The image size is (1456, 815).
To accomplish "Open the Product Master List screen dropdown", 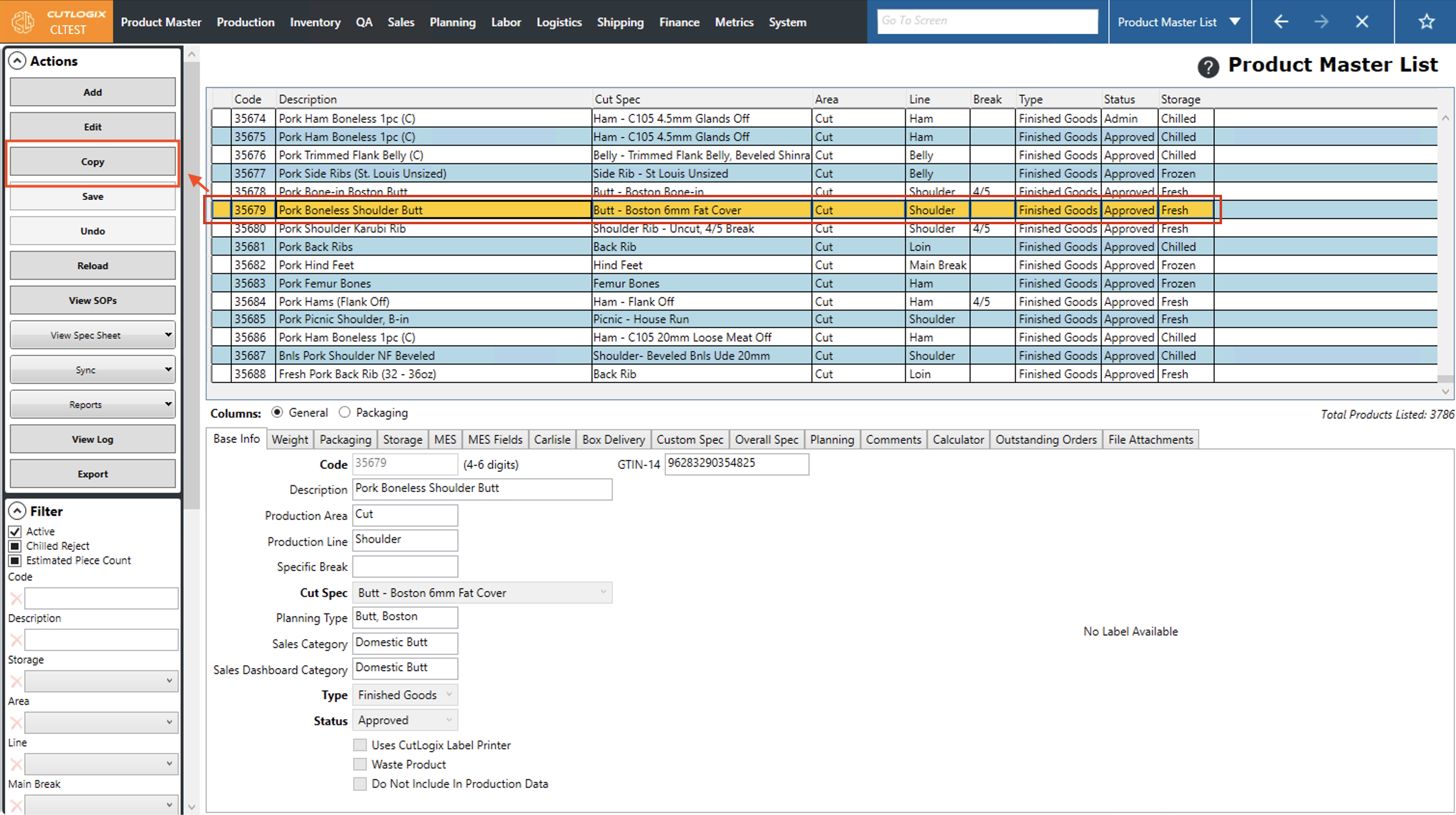I will pyautogui.click(x=1235, y=22).
